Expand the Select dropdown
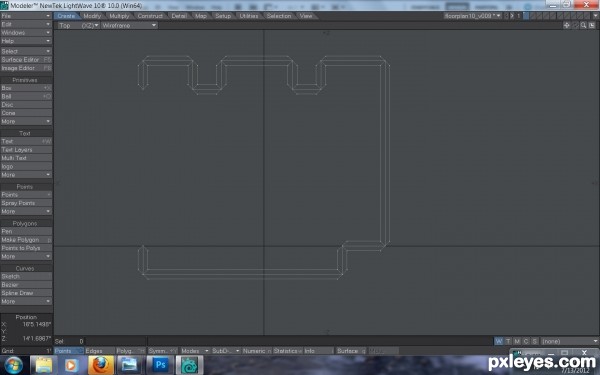 (26, 51)
